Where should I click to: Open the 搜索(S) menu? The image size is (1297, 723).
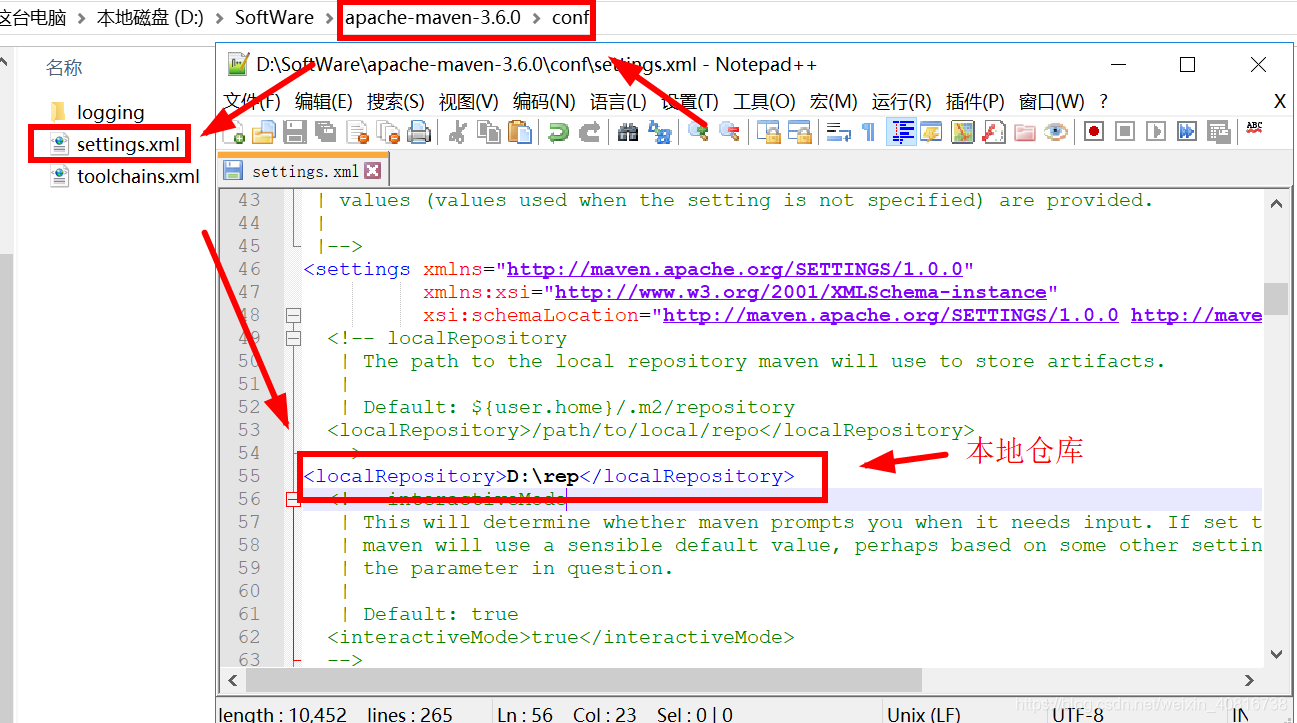396,102
